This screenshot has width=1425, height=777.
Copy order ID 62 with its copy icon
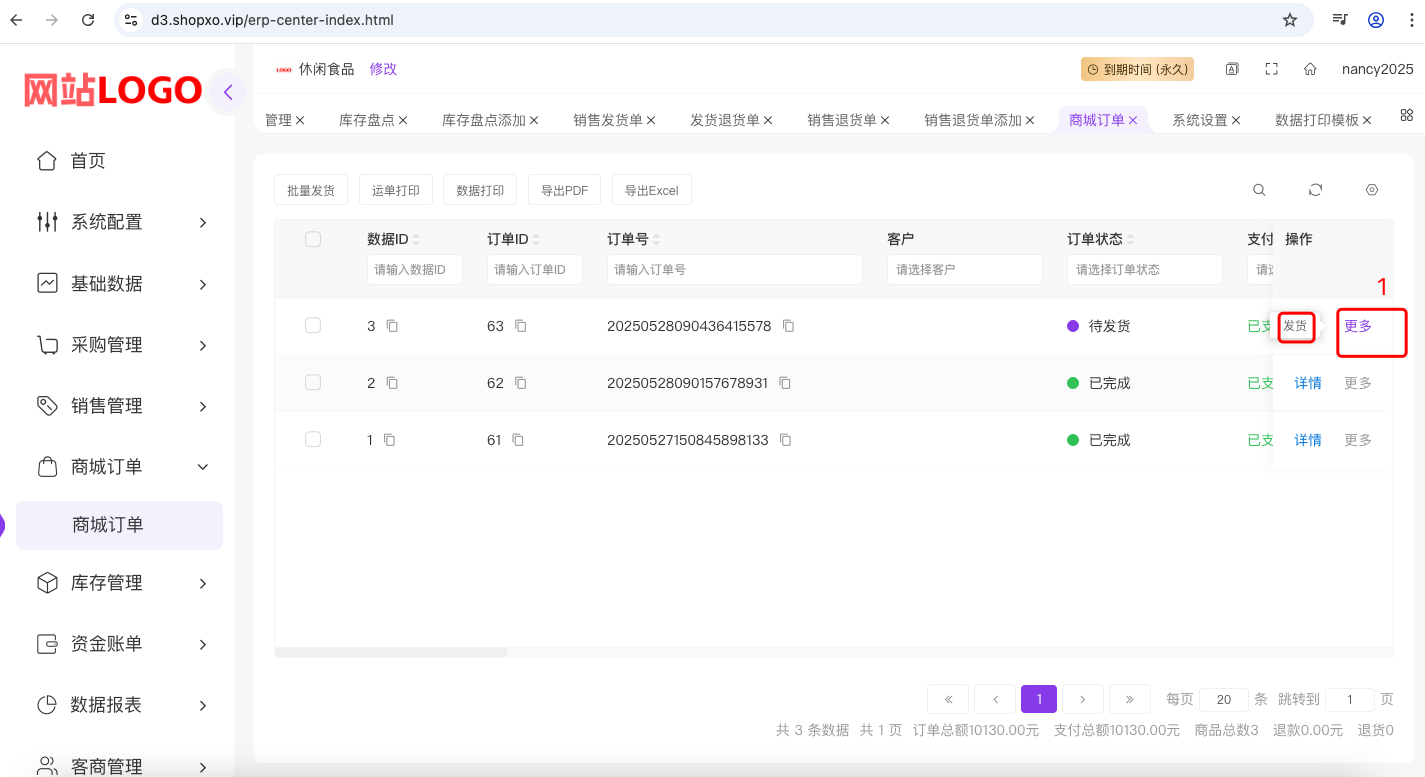coord(520,383)
